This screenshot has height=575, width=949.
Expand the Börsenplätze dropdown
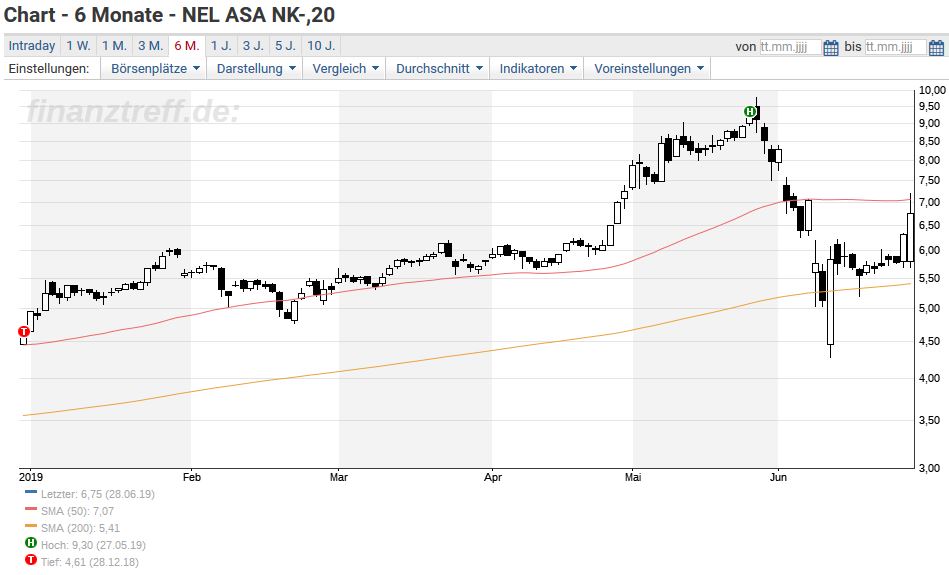coord(155,68)
